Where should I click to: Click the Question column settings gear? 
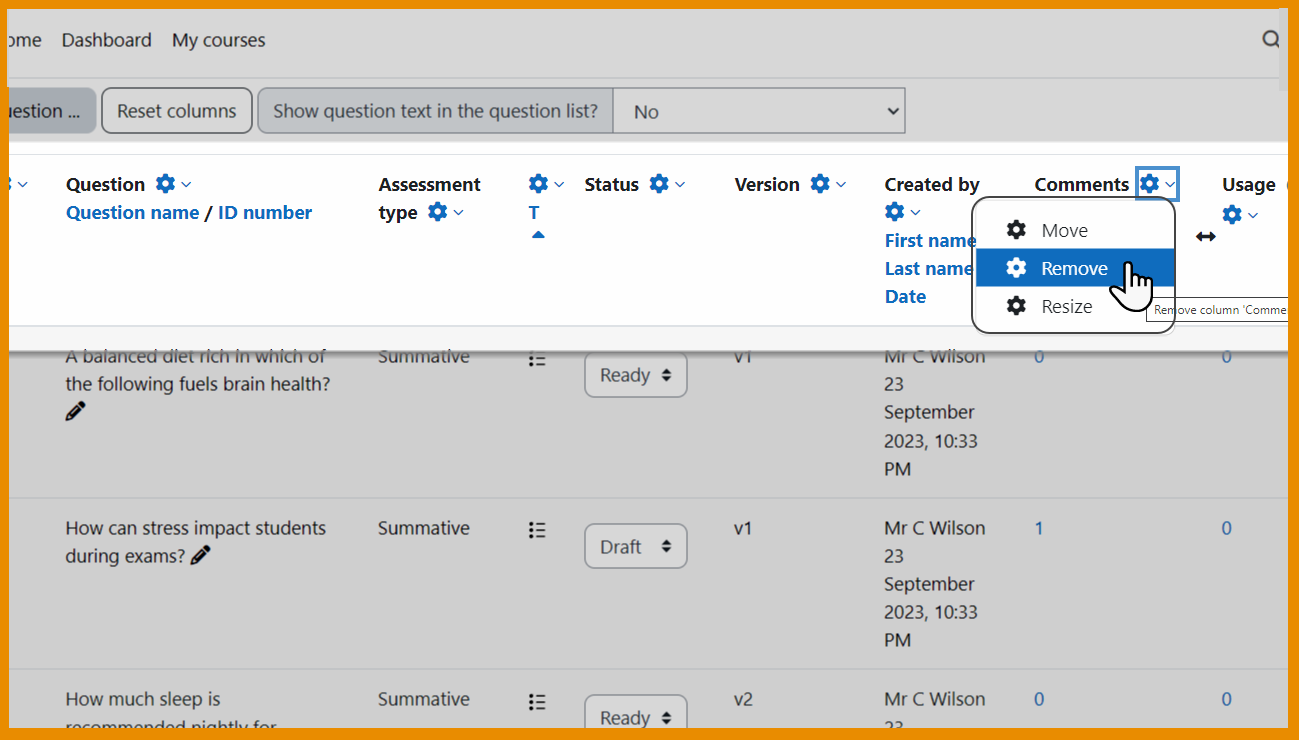[x=166, y=183]
